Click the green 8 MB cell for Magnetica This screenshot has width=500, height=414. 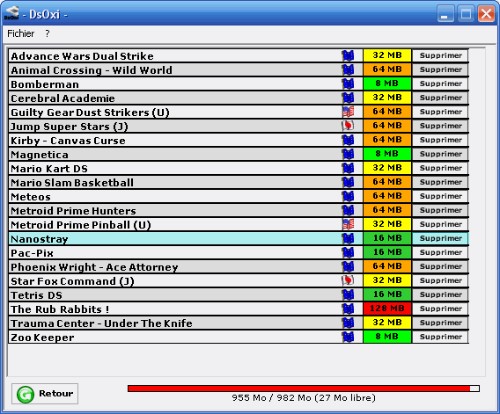(387, 154)
